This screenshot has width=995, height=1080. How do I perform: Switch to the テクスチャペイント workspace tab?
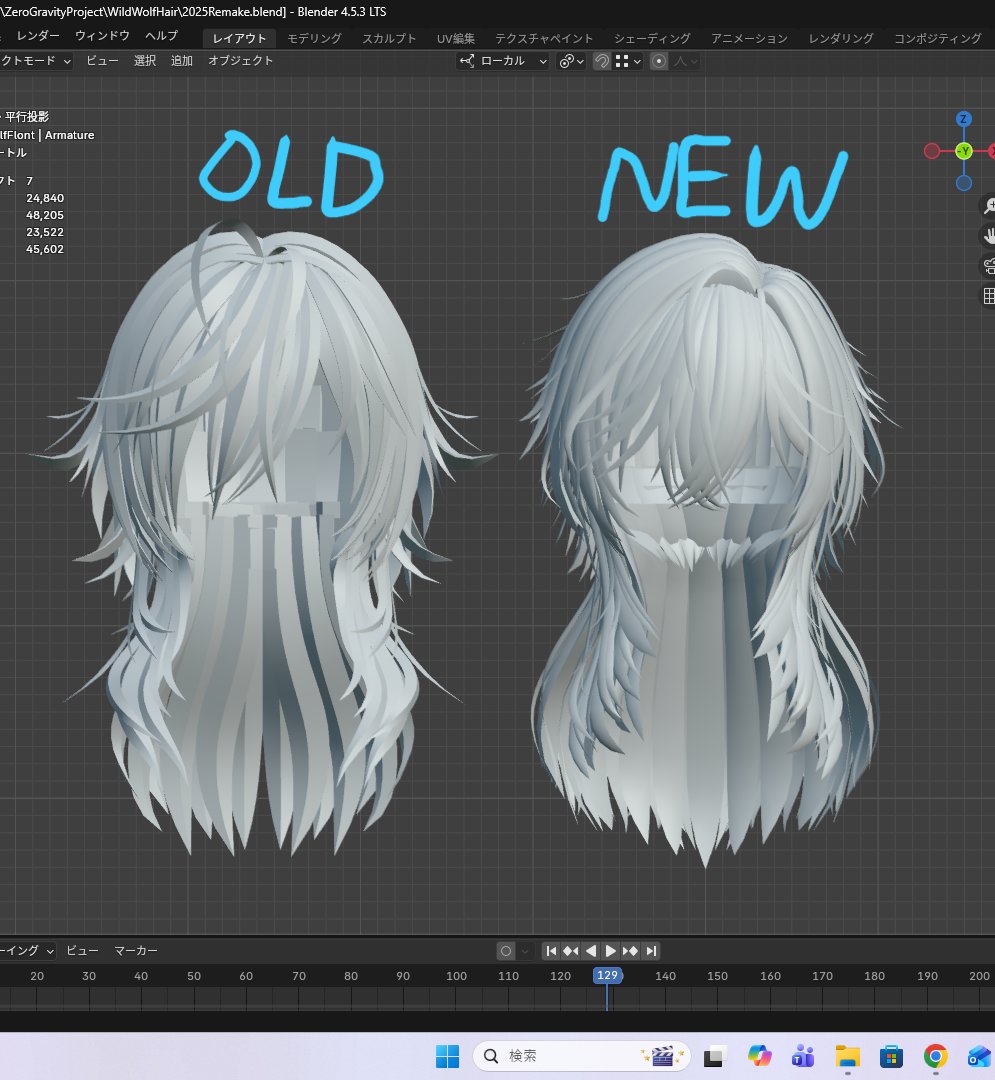click(544, 39)
